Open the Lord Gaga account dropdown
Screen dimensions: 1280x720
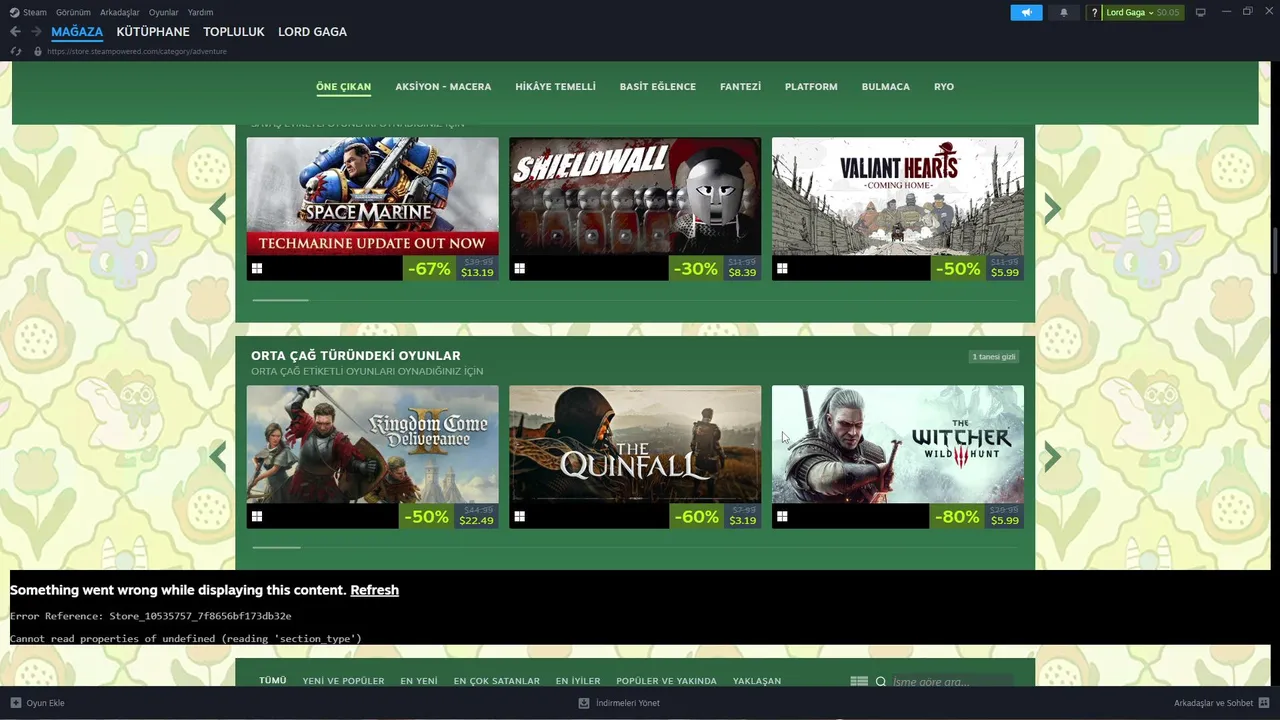click(1141, 12)
